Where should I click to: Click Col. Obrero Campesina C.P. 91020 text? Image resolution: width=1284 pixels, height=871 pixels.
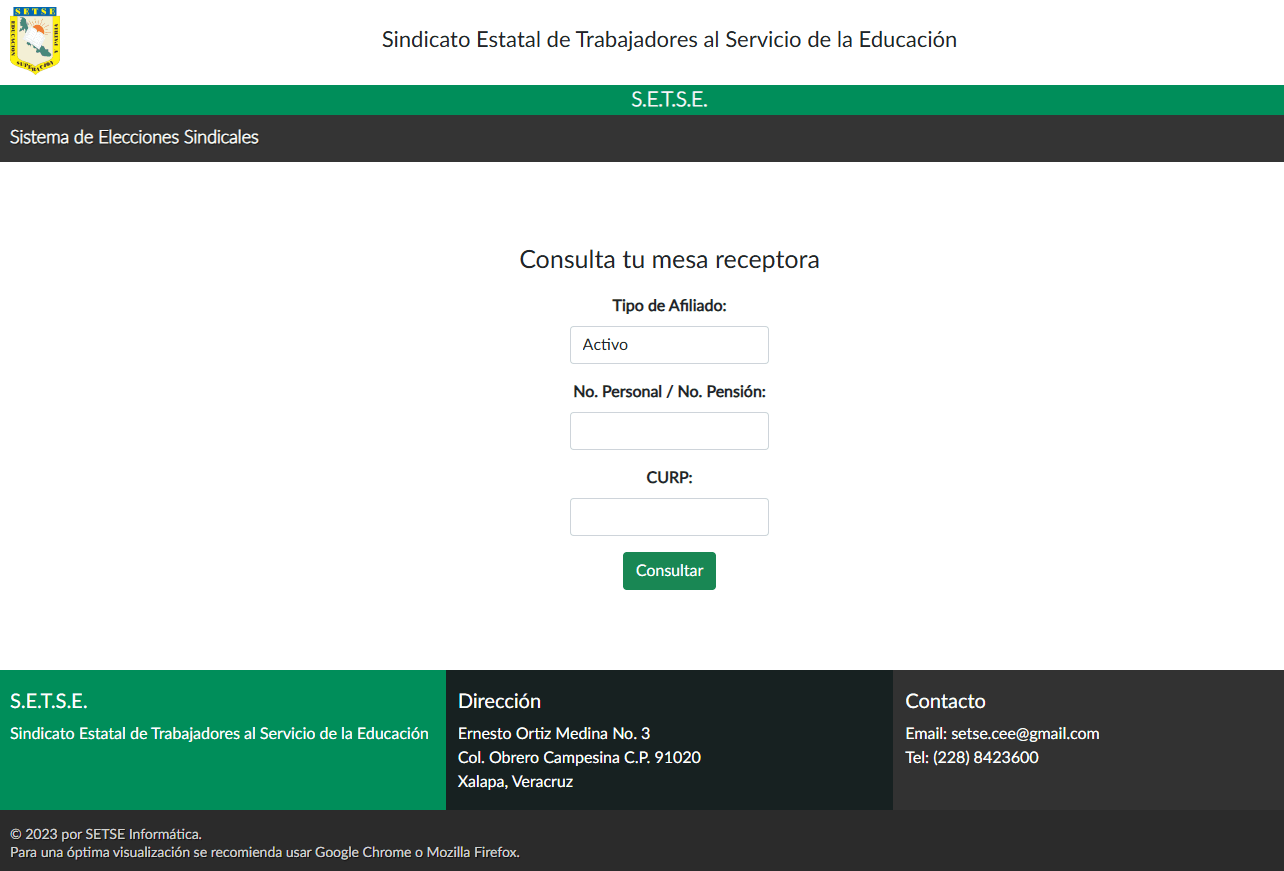click(579, 758)
